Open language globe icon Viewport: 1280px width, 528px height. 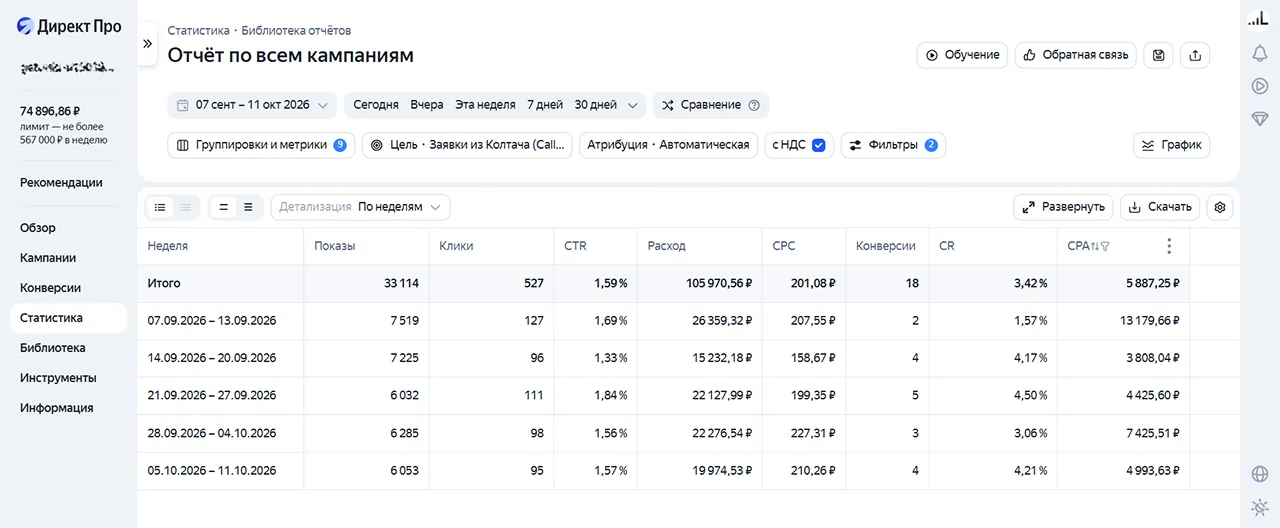tap(1260, 474)
